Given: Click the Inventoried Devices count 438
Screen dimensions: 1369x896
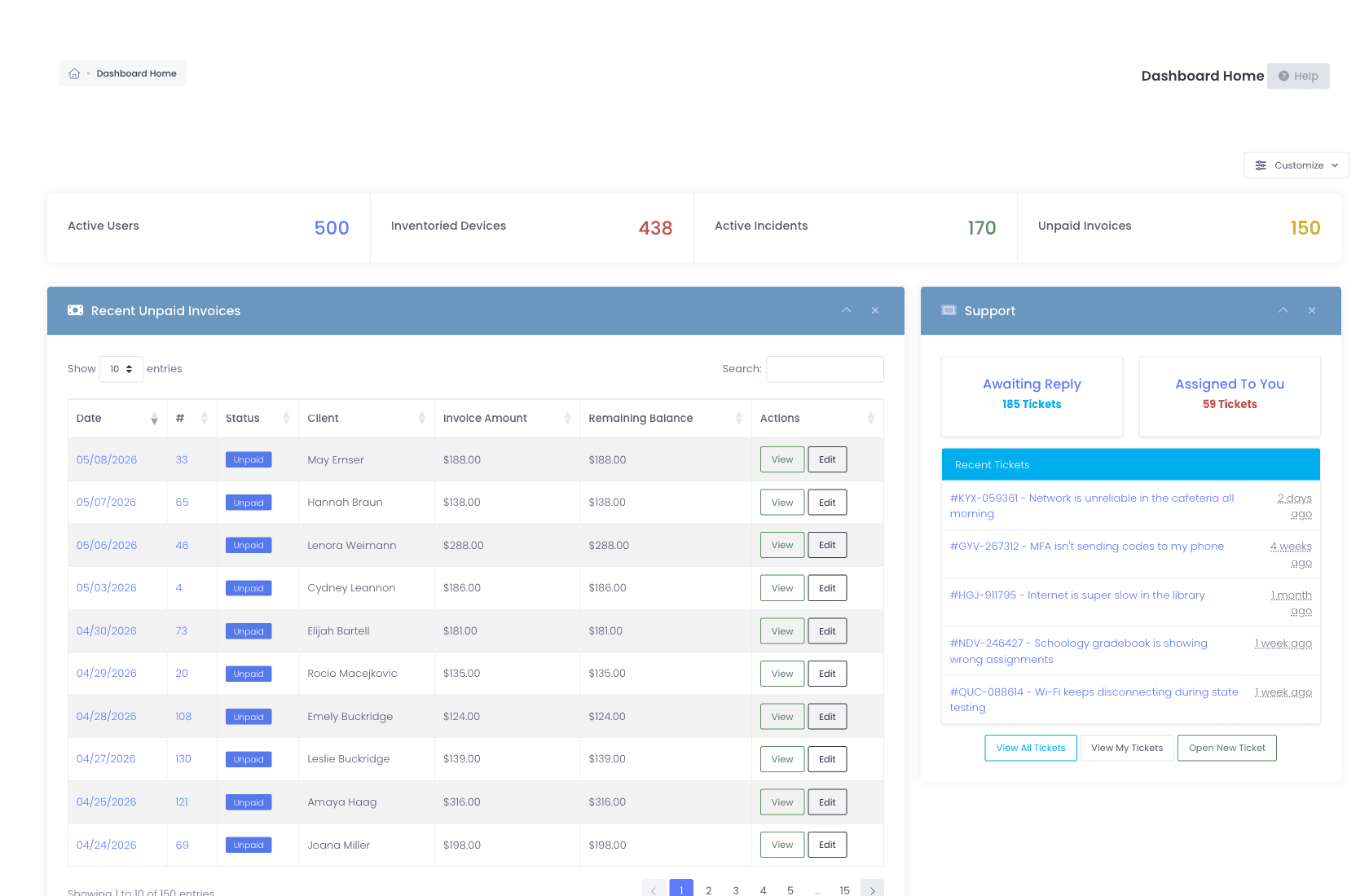Looking at the screenshot, I should point(655,228).
